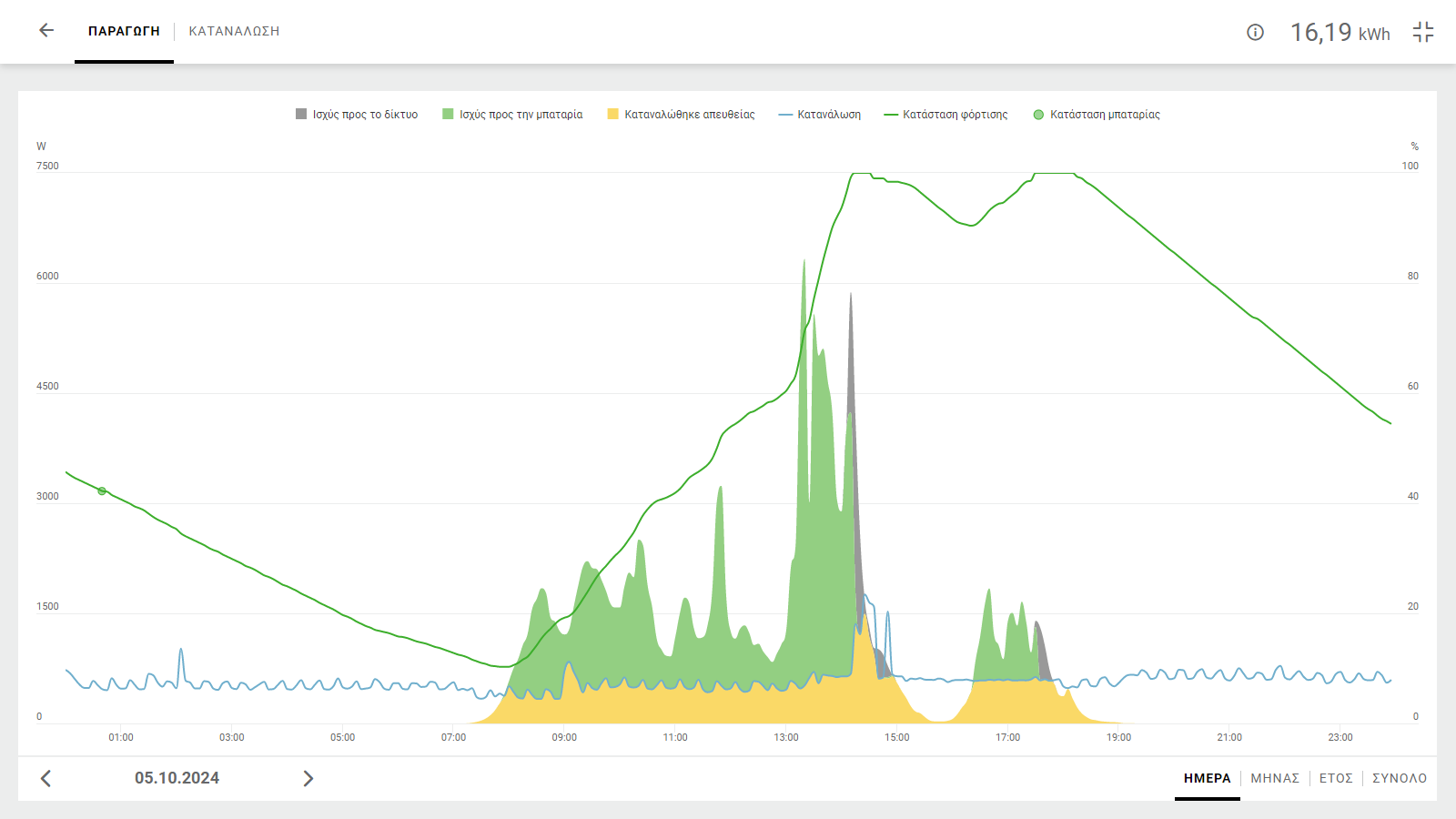Go back using the left arrow icon
The height and width of the screenshot is (819, 1456).
(x=46, y=31)
